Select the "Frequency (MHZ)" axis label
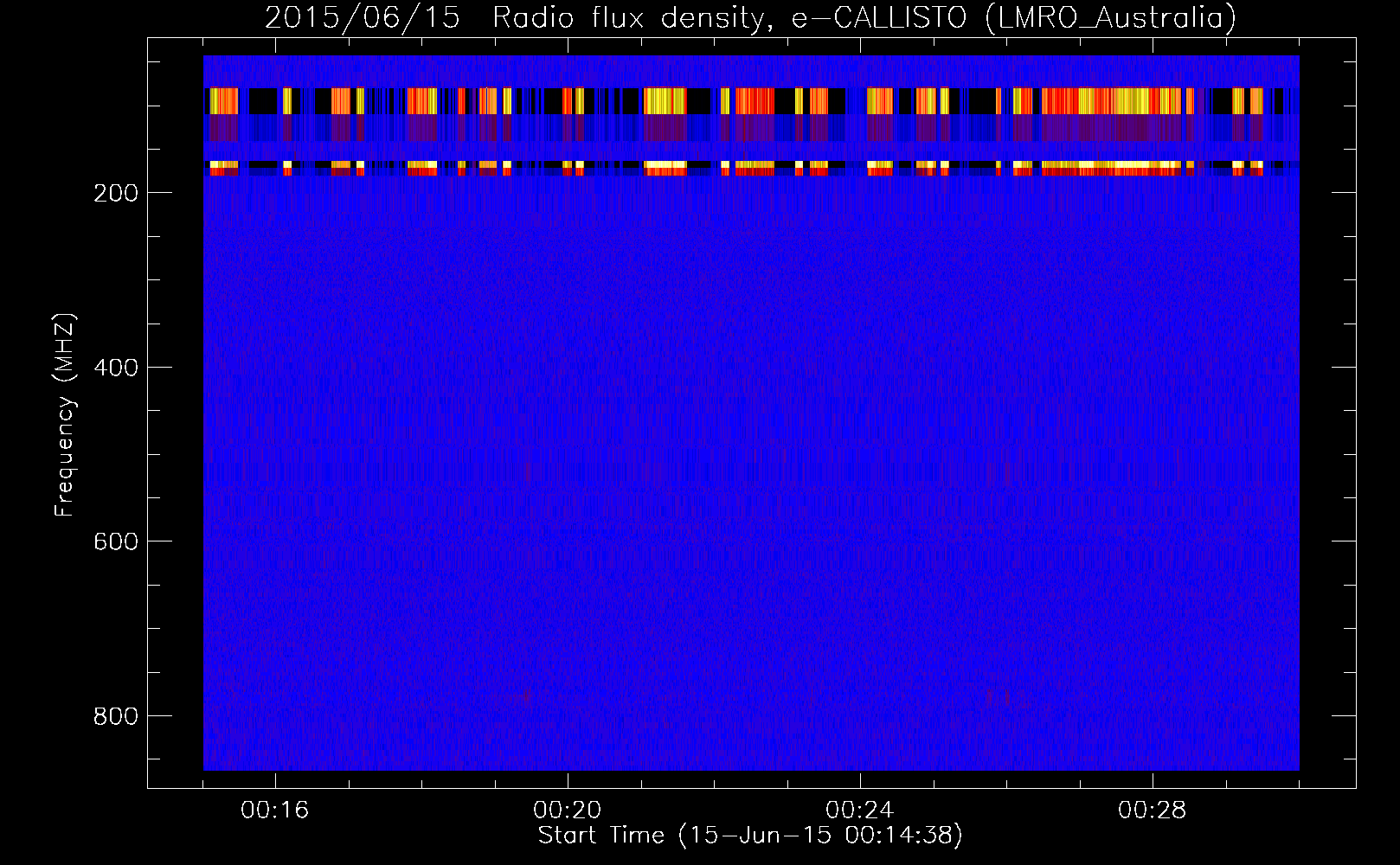 click(x=65, y=415)
